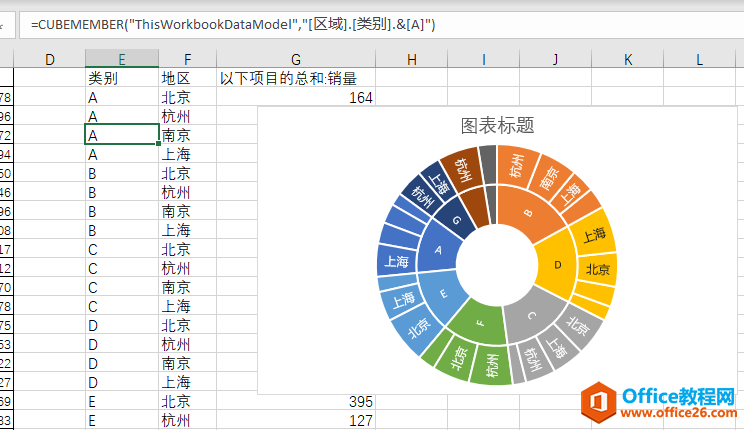Image resolution: width=744 pixels, height=430 pixels.
Task: Click the 地区 header cell
Action: (187, 78)
